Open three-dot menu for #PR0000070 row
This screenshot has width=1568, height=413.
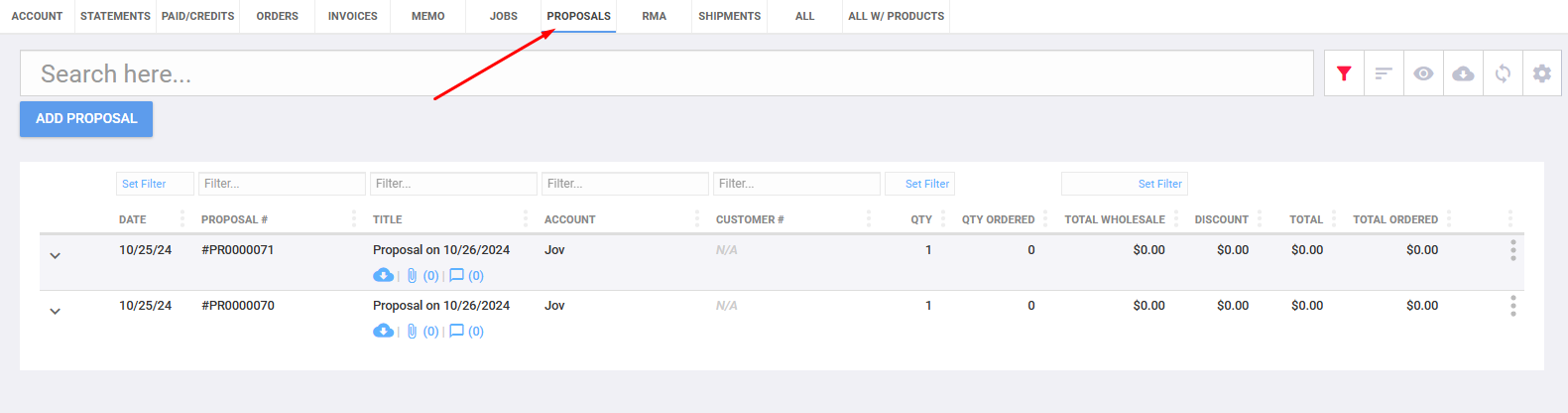tap(1513, 306)
